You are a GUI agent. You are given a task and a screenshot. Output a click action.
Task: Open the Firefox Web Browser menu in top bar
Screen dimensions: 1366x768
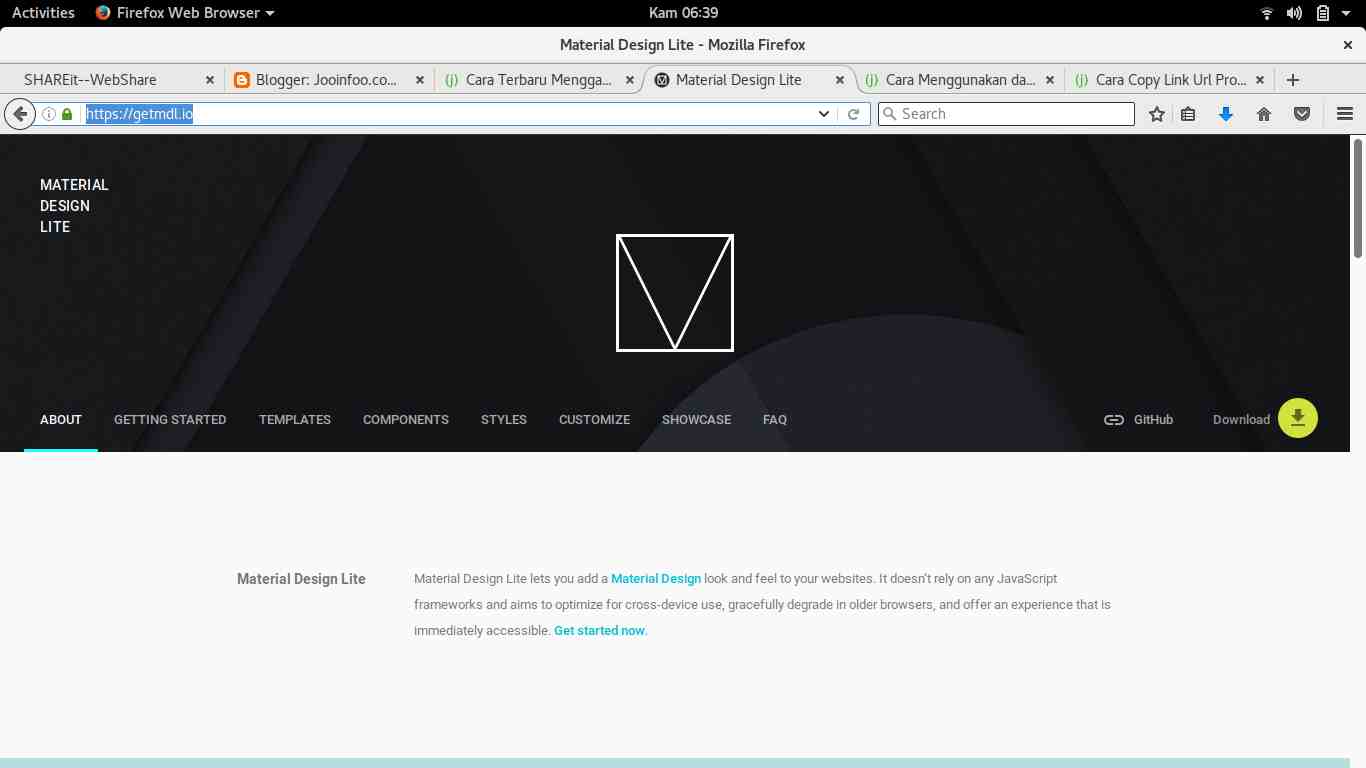tap(184, 12)
